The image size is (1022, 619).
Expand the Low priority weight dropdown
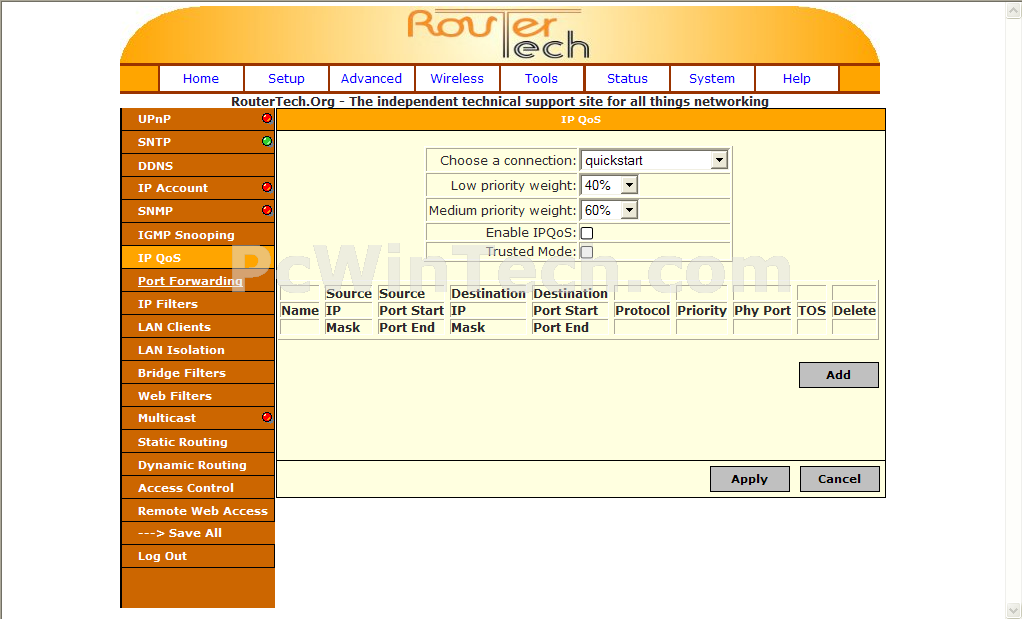click(609, 185)
